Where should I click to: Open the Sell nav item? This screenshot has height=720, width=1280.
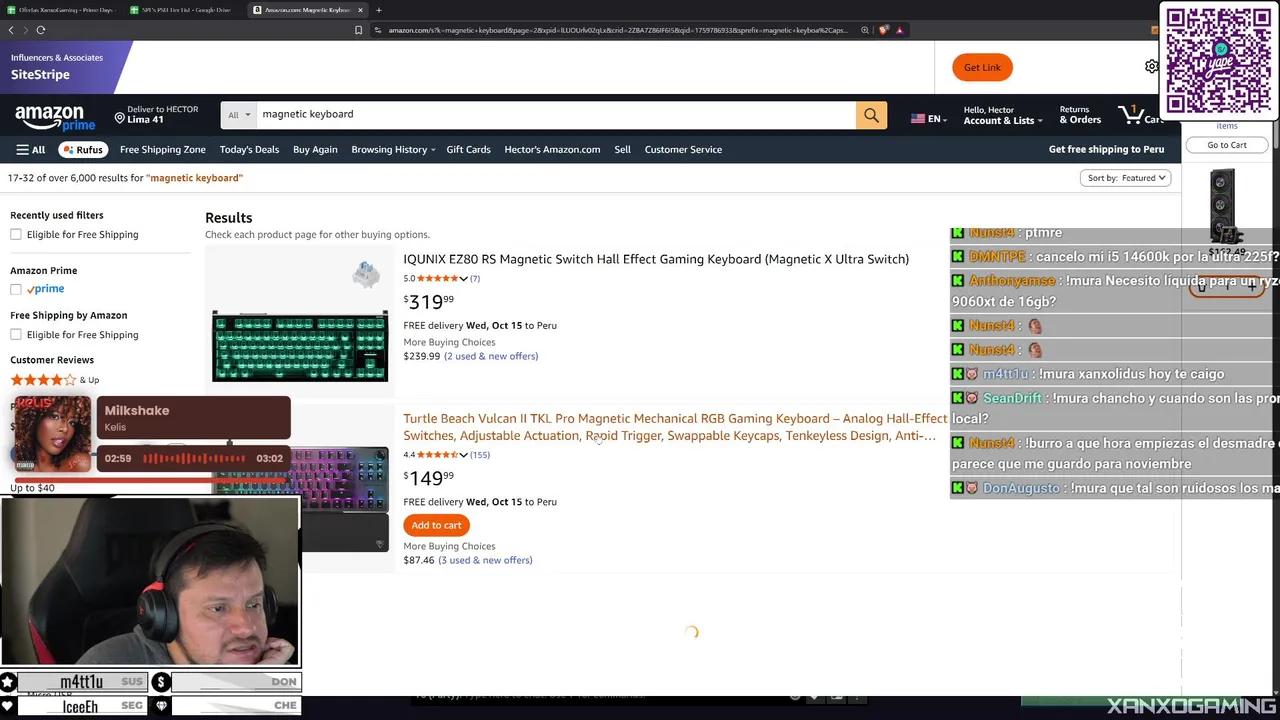pos(622,150)
